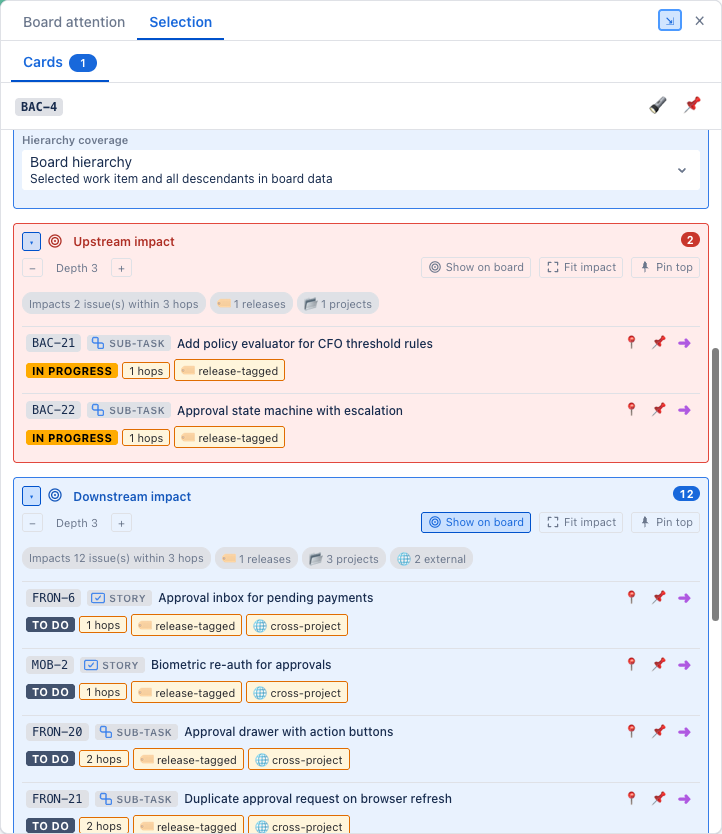Click the Downstream count badge 12

686,494
